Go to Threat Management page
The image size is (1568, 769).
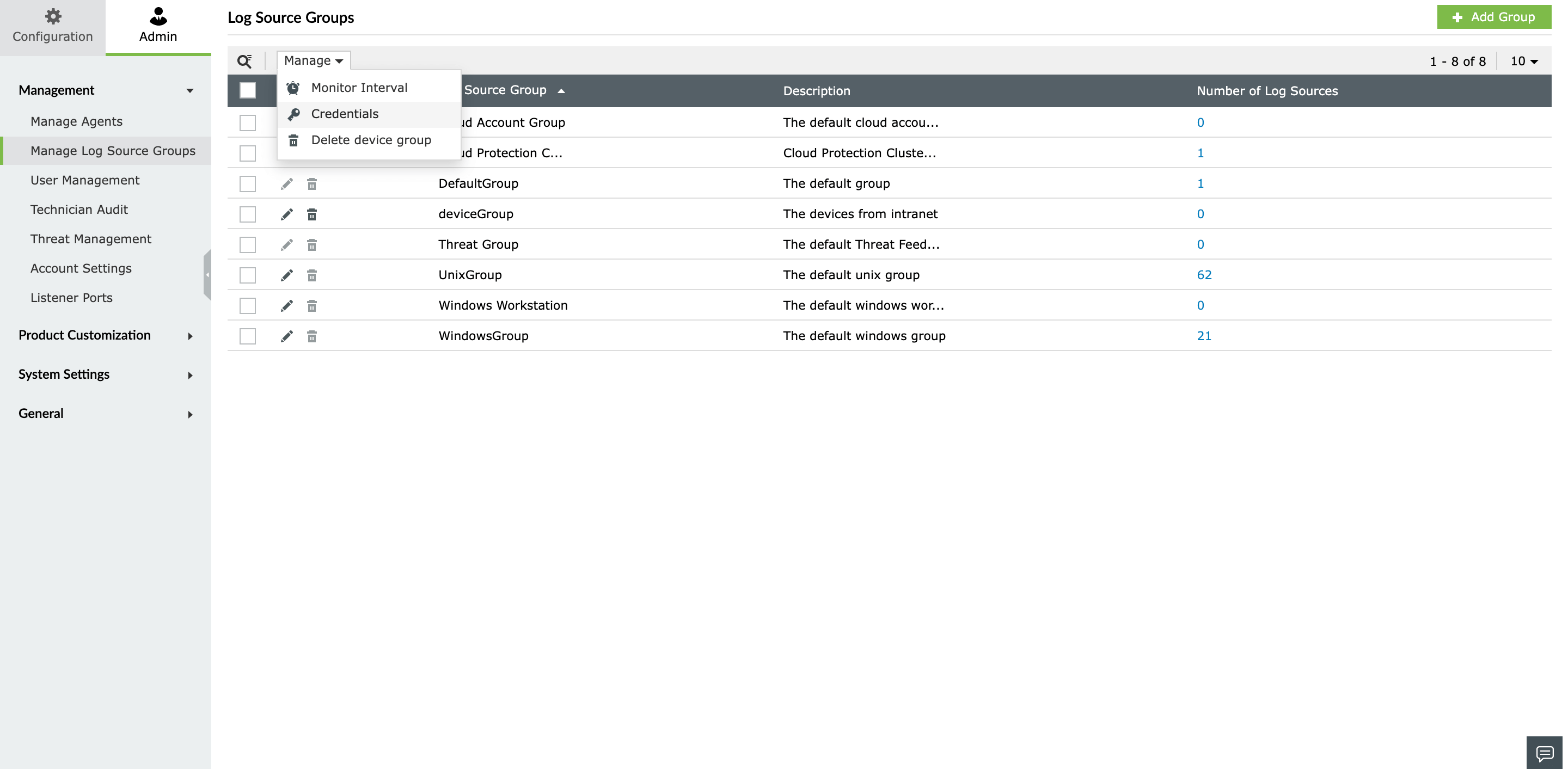click(91, 239)
